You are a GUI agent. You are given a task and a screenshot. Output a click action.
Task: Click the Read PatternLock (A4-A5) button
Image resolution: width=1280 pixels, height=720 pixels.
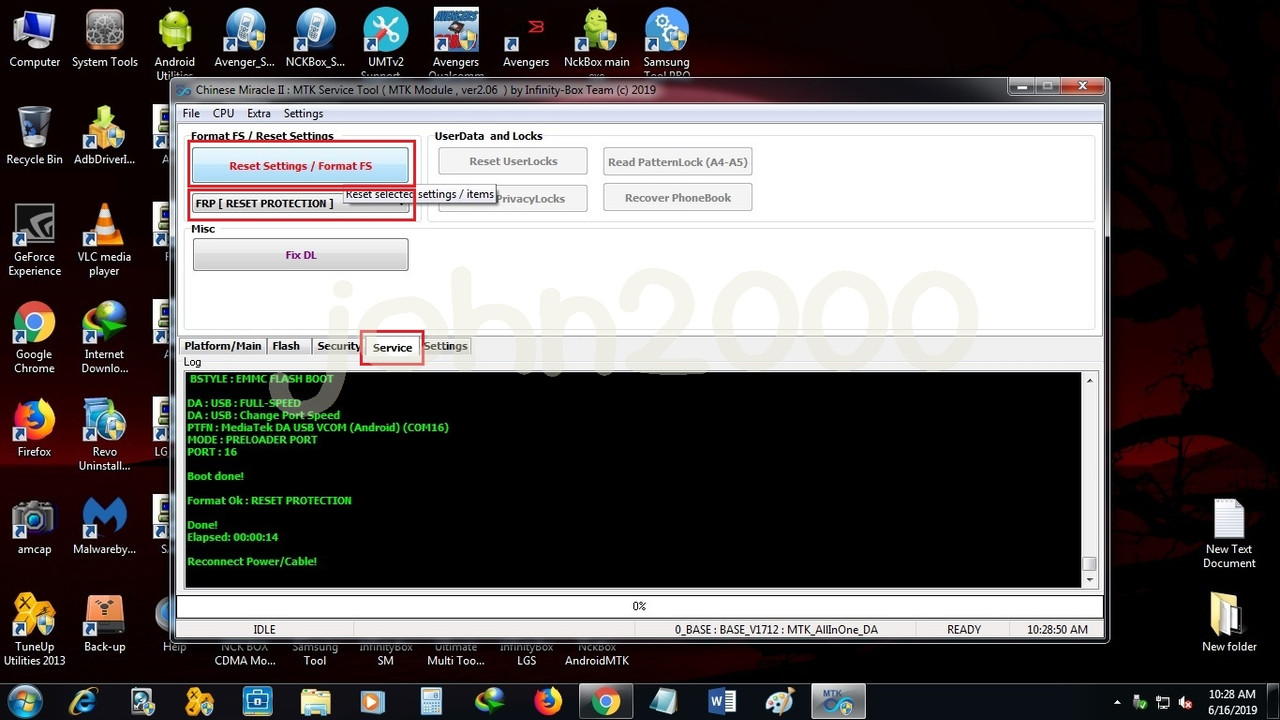677,161
